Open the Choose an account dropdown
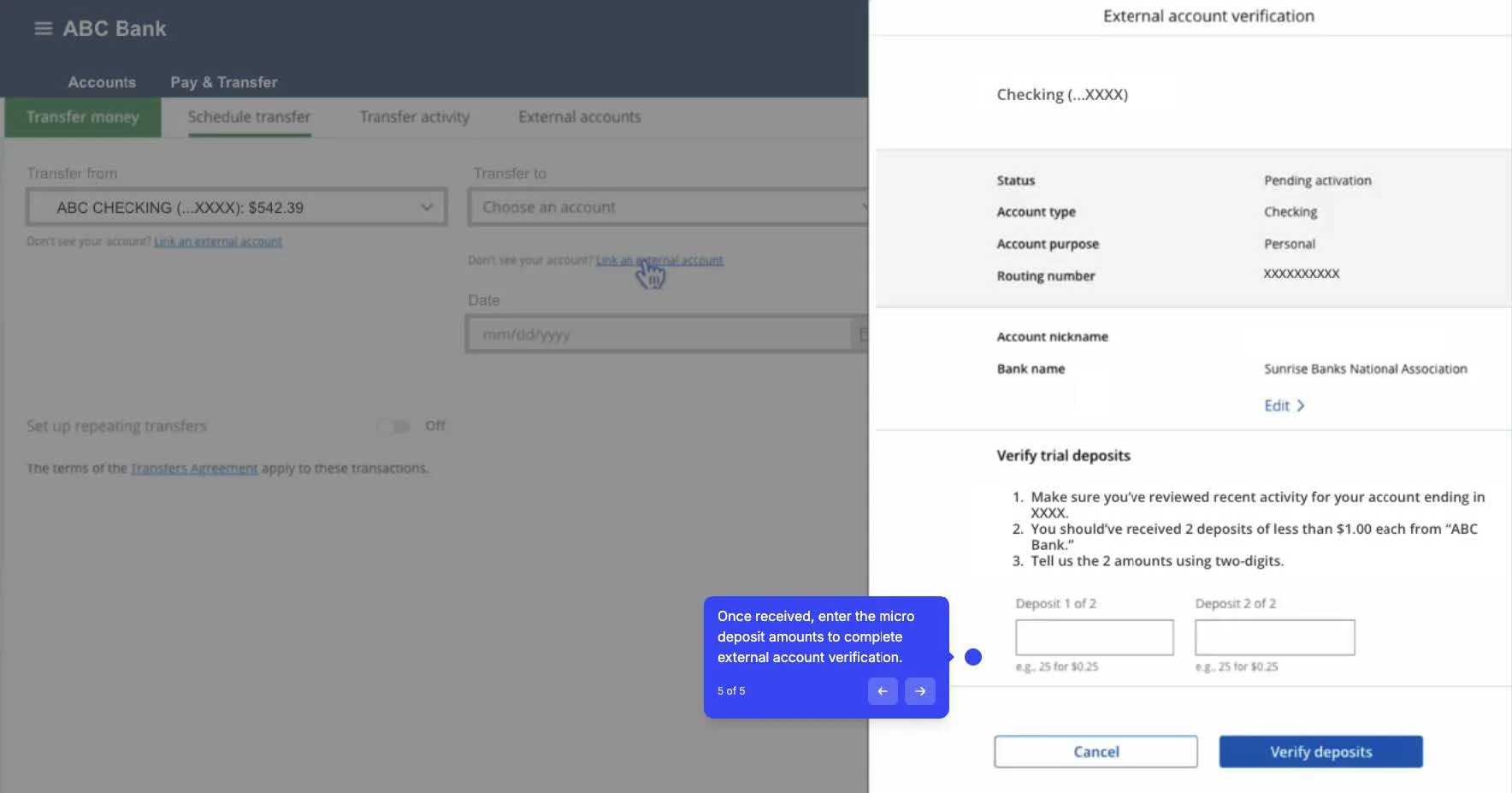The width and height of the screenshot is (1512, 793). (668, 208)
